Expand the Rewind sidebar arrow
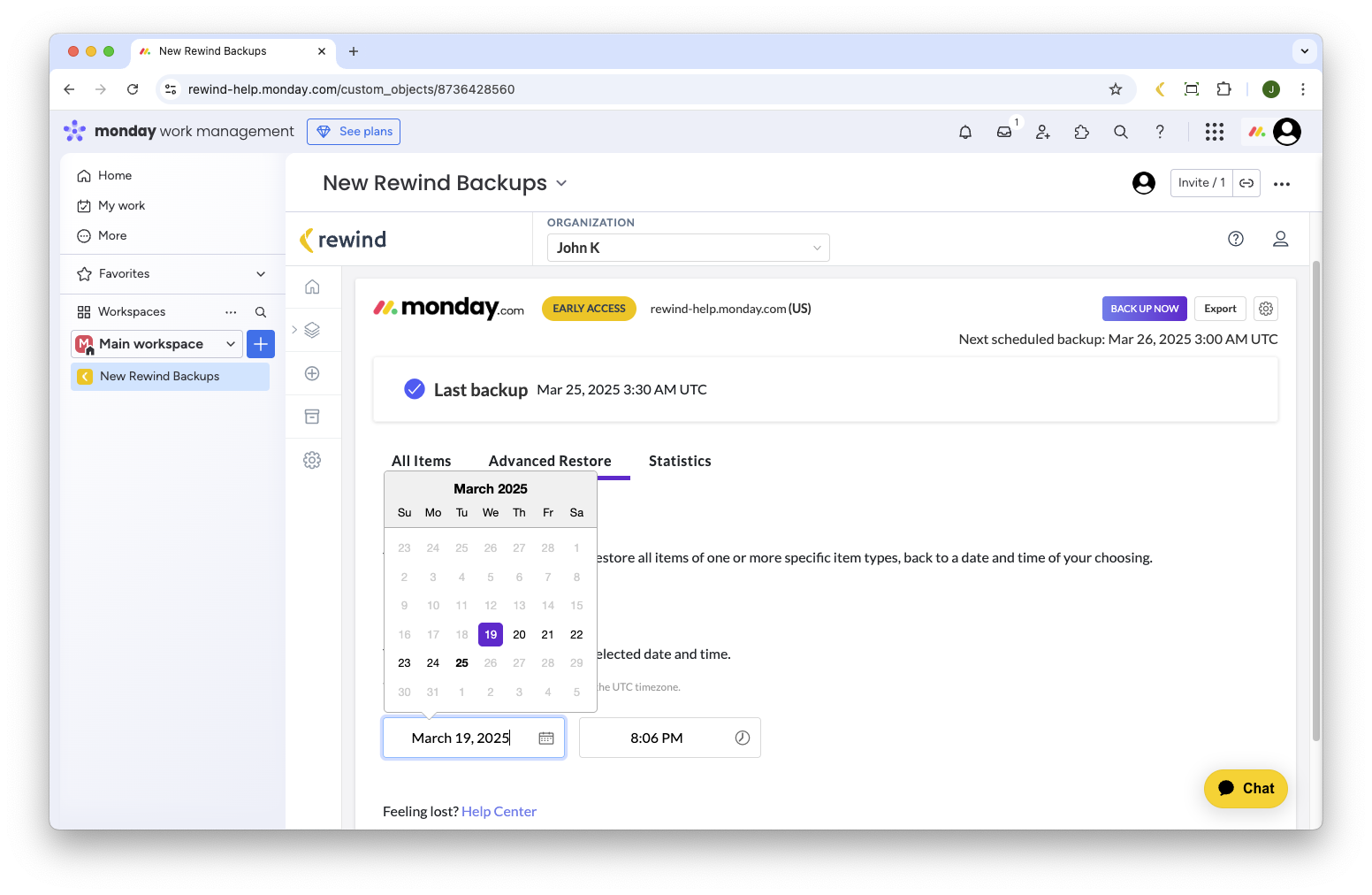1372x895 pixels. coord(294,330)
